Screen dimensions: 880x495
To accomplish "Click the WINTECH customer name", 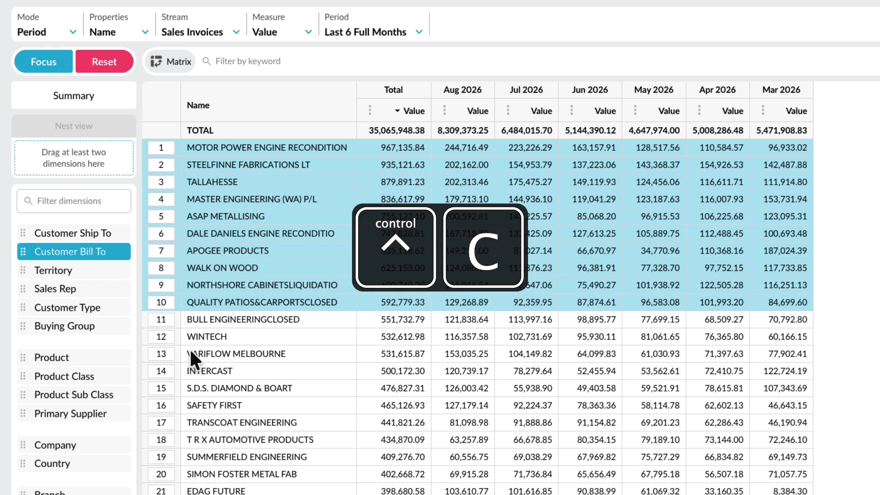I will pyautogui.click(x=207, y=337).
